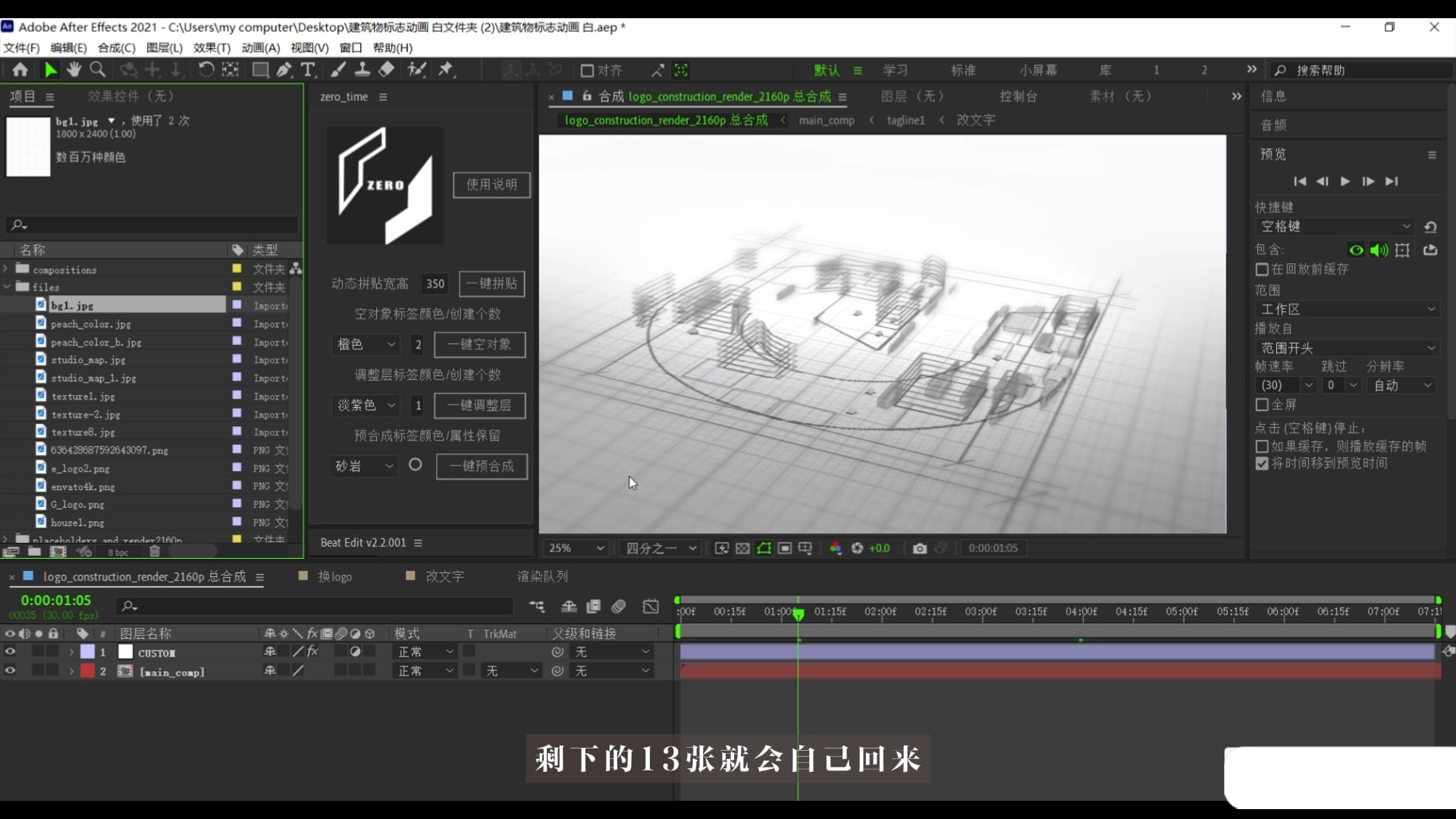Enable the 全屏 checkbox

click(x=1262, y=405)
